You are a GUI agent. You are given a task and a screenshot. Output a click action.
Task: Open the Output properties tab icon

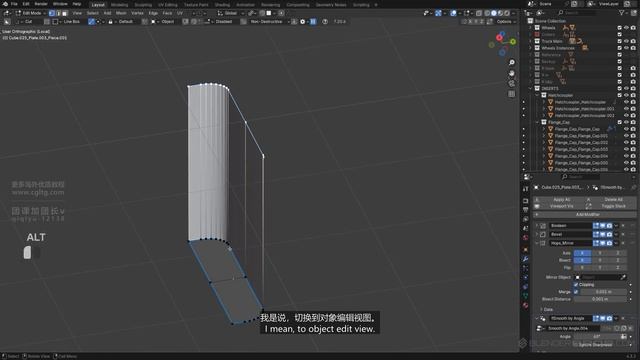click(x=526, y=210)
